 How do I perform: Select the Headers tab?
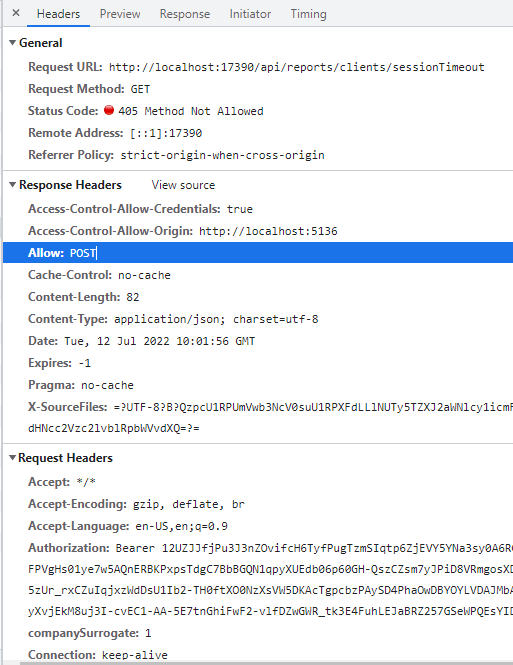59,14
